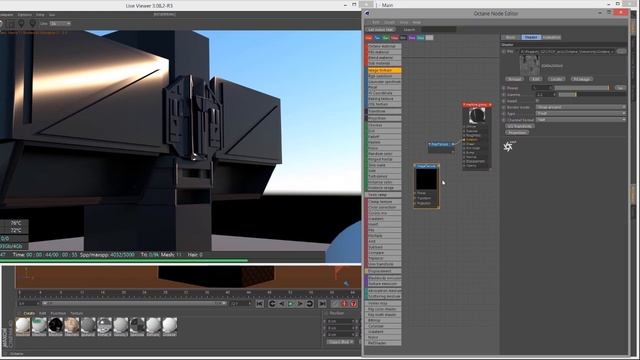Toggle the blue Tex node filter
The image size is (640, 360).
(377, 38)
